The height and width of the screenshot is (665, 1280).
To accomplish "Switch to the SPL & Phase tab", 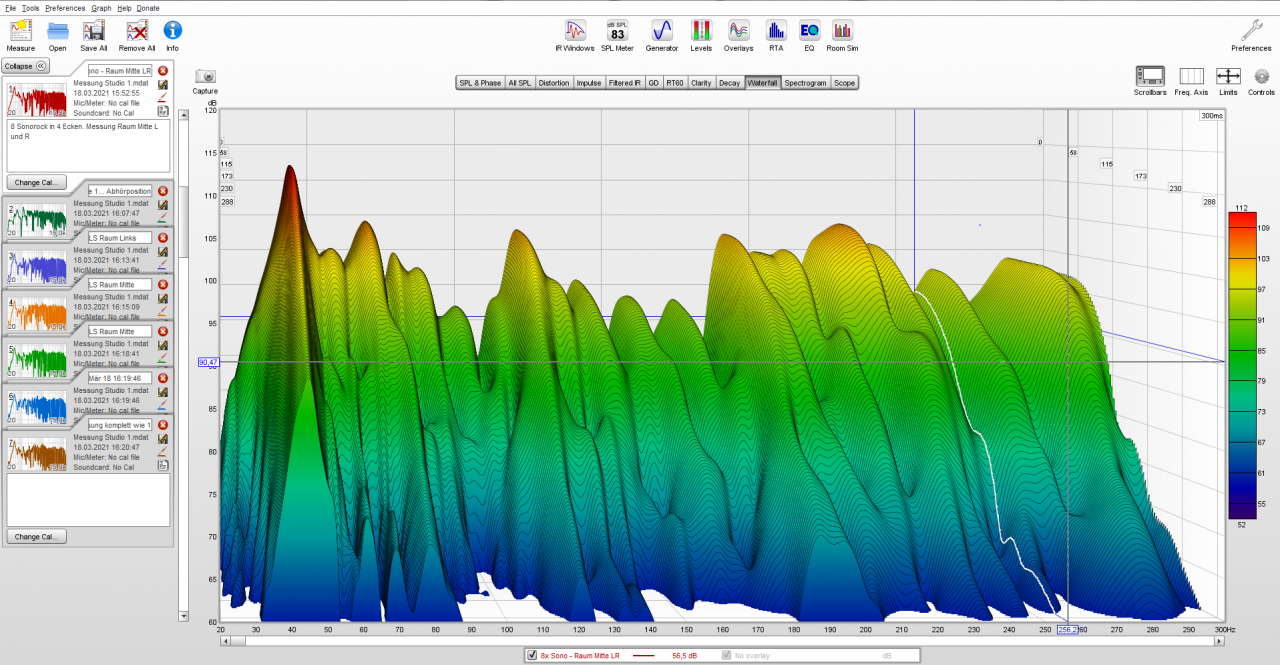I will point(480,83).
